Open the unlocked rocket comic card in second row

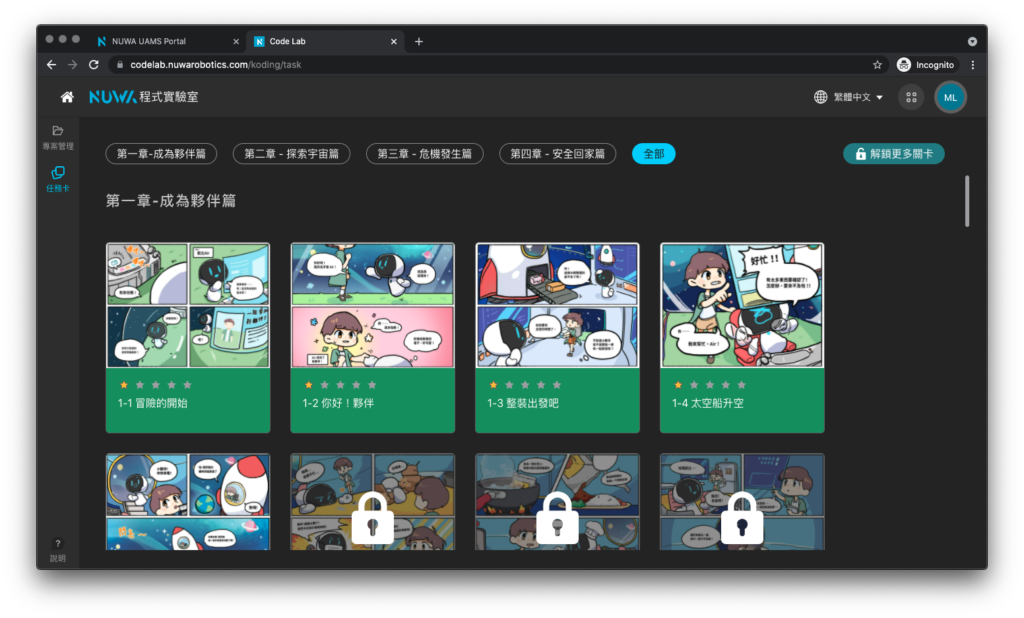(x=188, y=502)
